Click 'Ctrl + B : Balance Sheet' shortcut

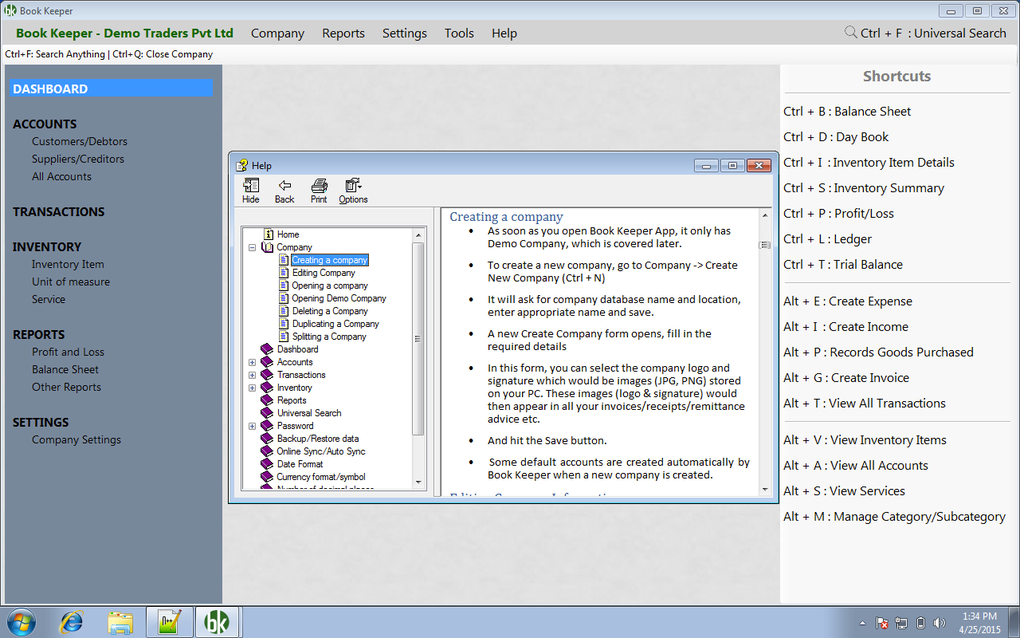(847, 111)
